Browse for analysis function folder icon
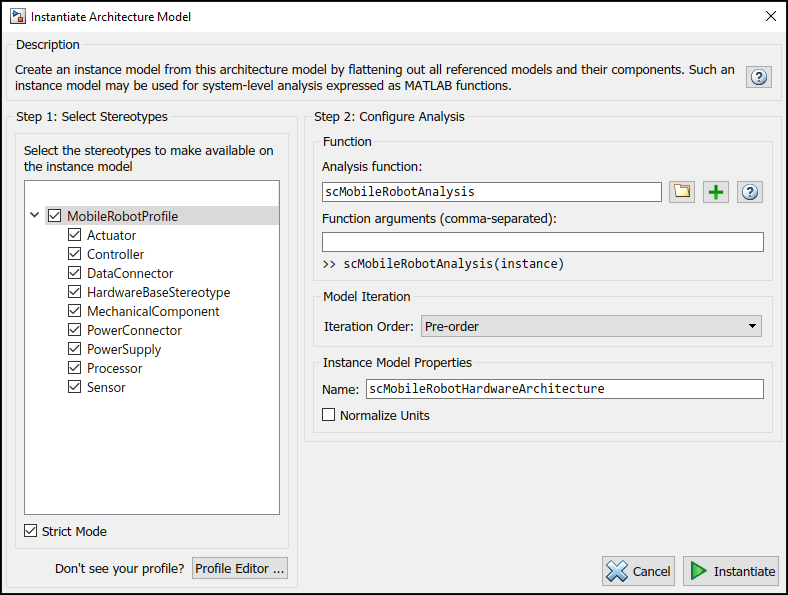The image size is (788, 595). tap(682, 192)
